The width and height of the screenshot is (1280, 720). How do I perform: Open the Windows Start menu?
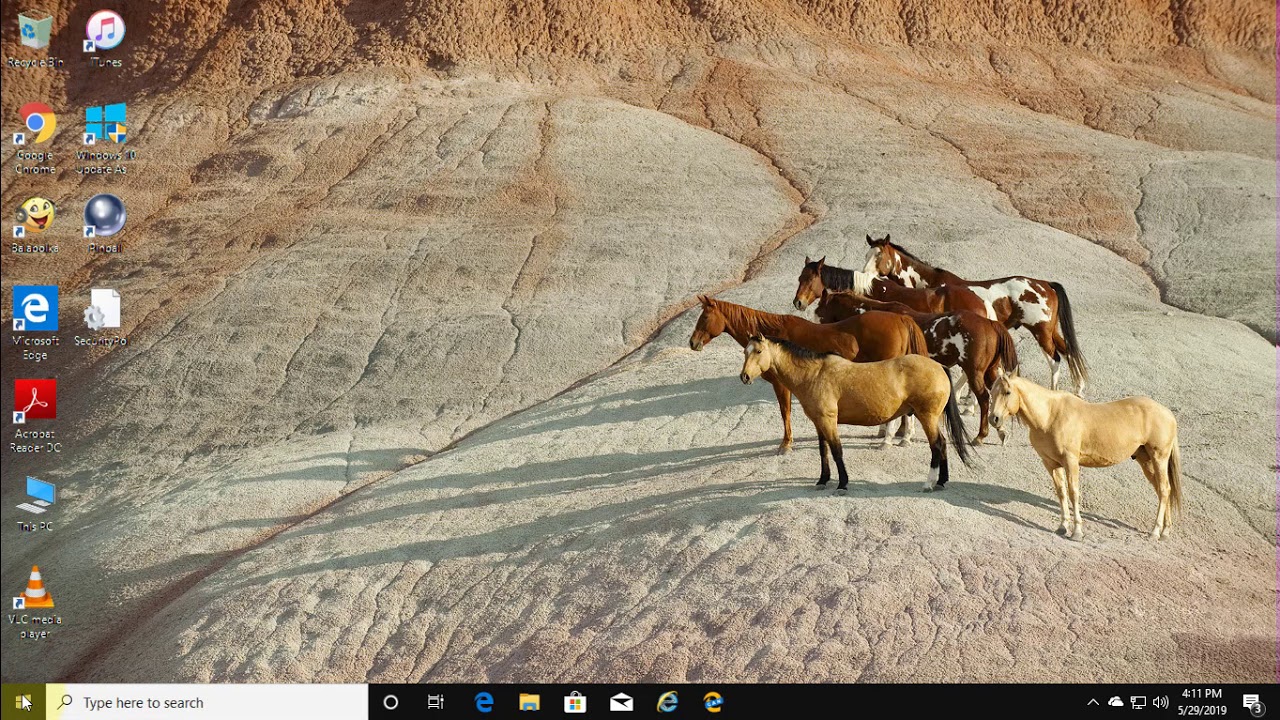click(x=23, y=702)
